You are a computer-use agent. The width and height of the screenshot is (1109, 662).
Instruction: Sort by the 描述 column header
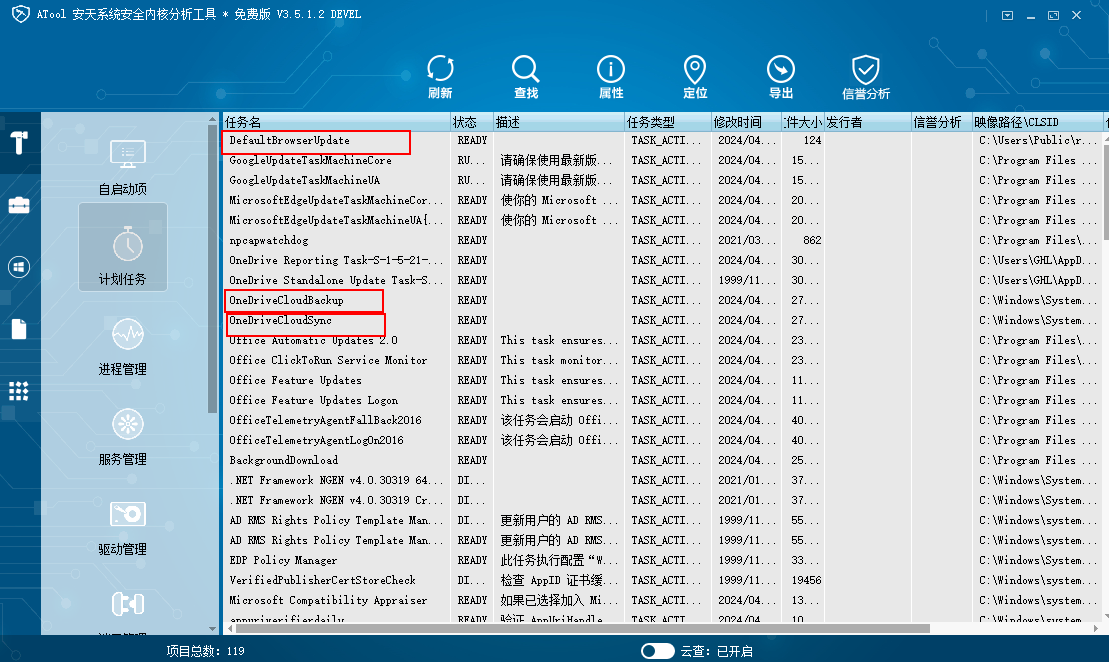pyautogui.click(x=559, y=122)
